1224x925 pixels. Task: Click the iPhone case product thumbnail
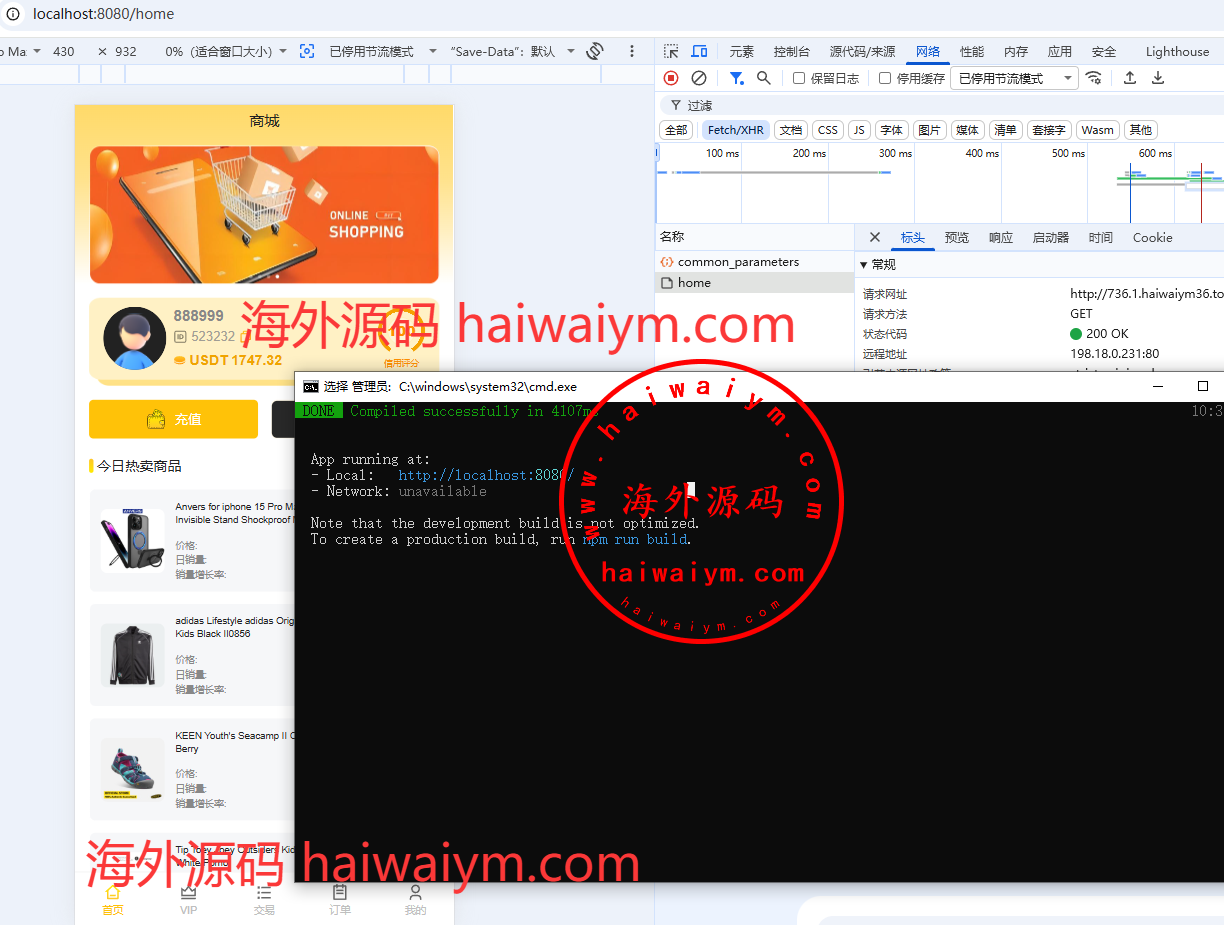tap(132, 540)
